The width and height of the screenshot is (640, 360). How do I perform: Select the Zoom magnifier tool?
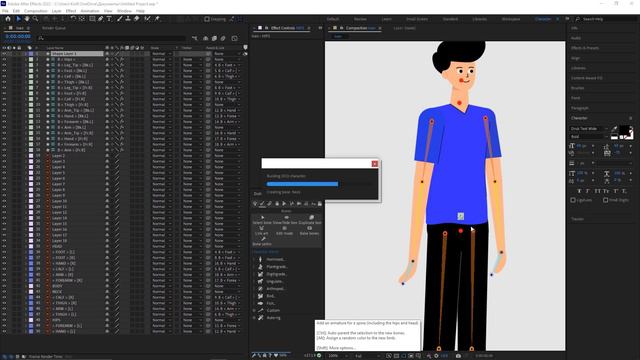(36, 19)
